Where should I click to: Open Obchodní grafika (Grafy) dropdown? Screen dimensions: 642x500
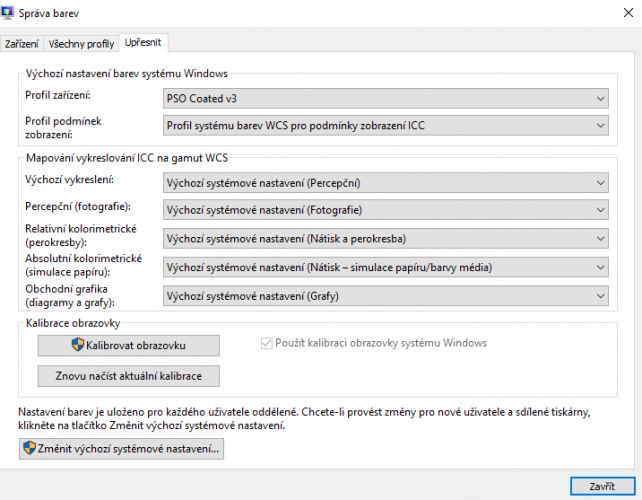coord(386,296)
